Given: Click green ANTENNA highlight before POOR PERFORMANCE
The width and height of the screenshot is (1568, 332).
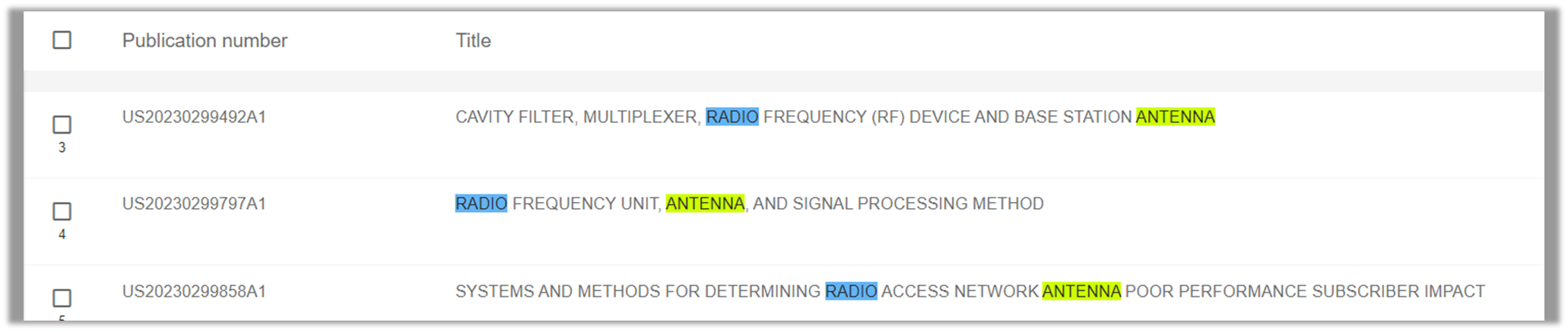Looking at the screenshot, I should point(1081,291).
